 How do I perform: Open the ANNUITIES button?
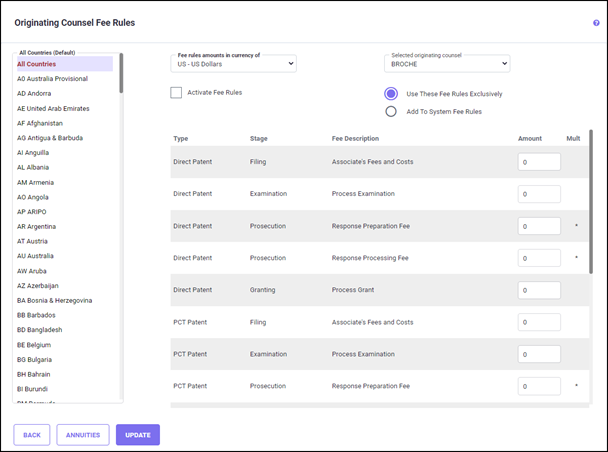point(83,435)
